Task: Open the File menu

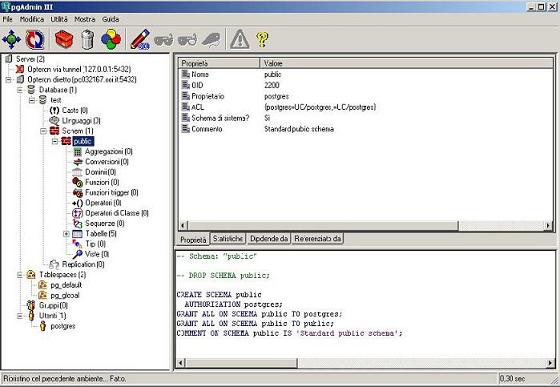Action: pos(7,19)
